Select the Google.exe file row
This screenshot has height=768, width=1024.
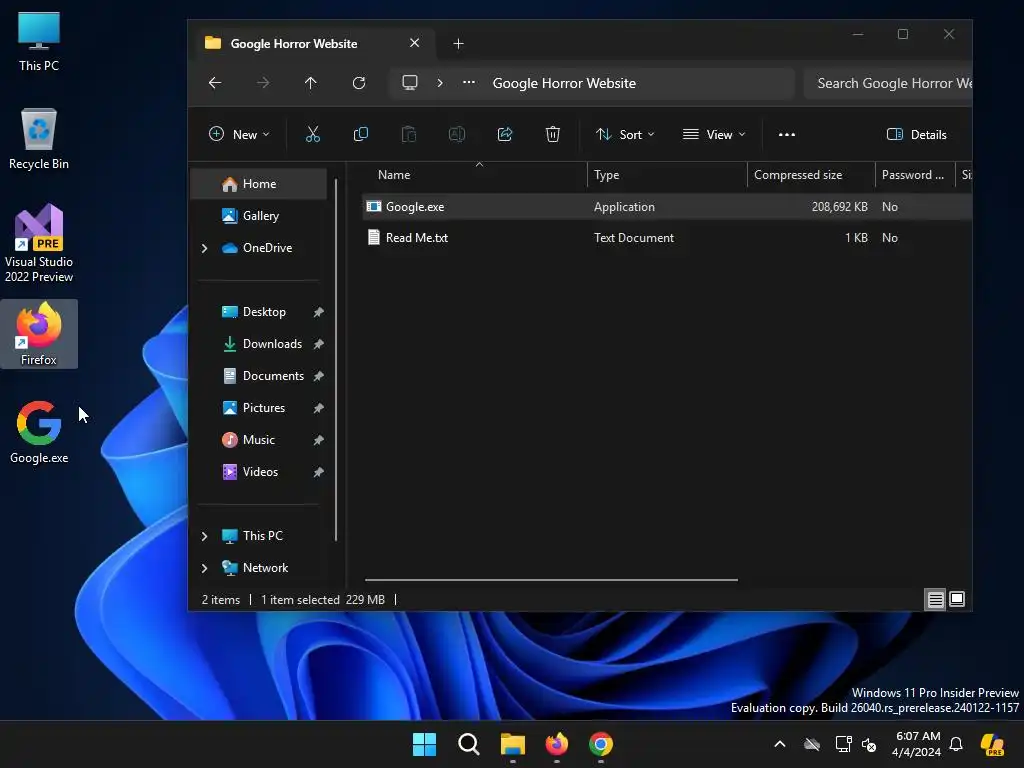click(x=667, y=207)
